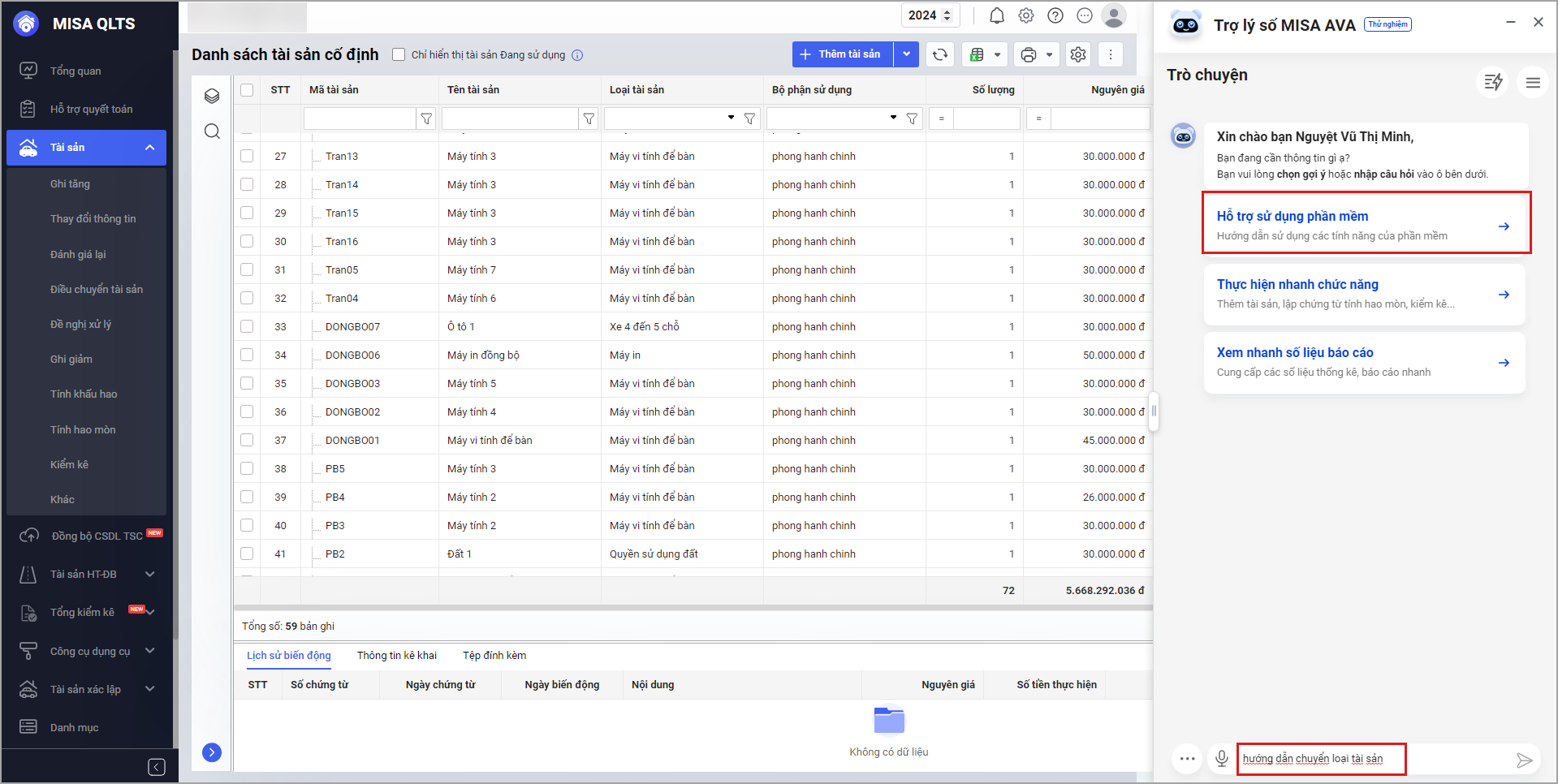Screen dimensions: 1558x784
Task: Click the search magnifier icon beside table
Action: [212, 131]
